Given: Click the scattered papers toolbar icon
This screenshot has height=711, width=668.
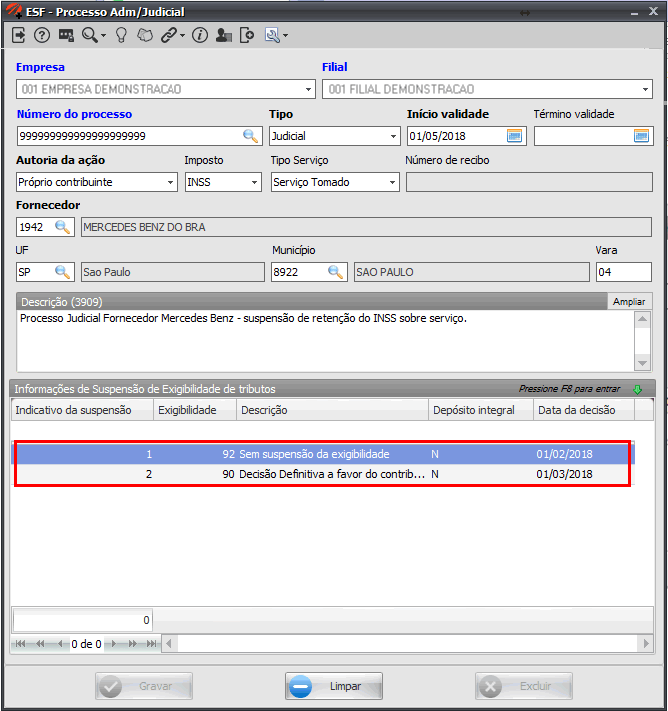Looking at the screenshot, I should point(145,35).
